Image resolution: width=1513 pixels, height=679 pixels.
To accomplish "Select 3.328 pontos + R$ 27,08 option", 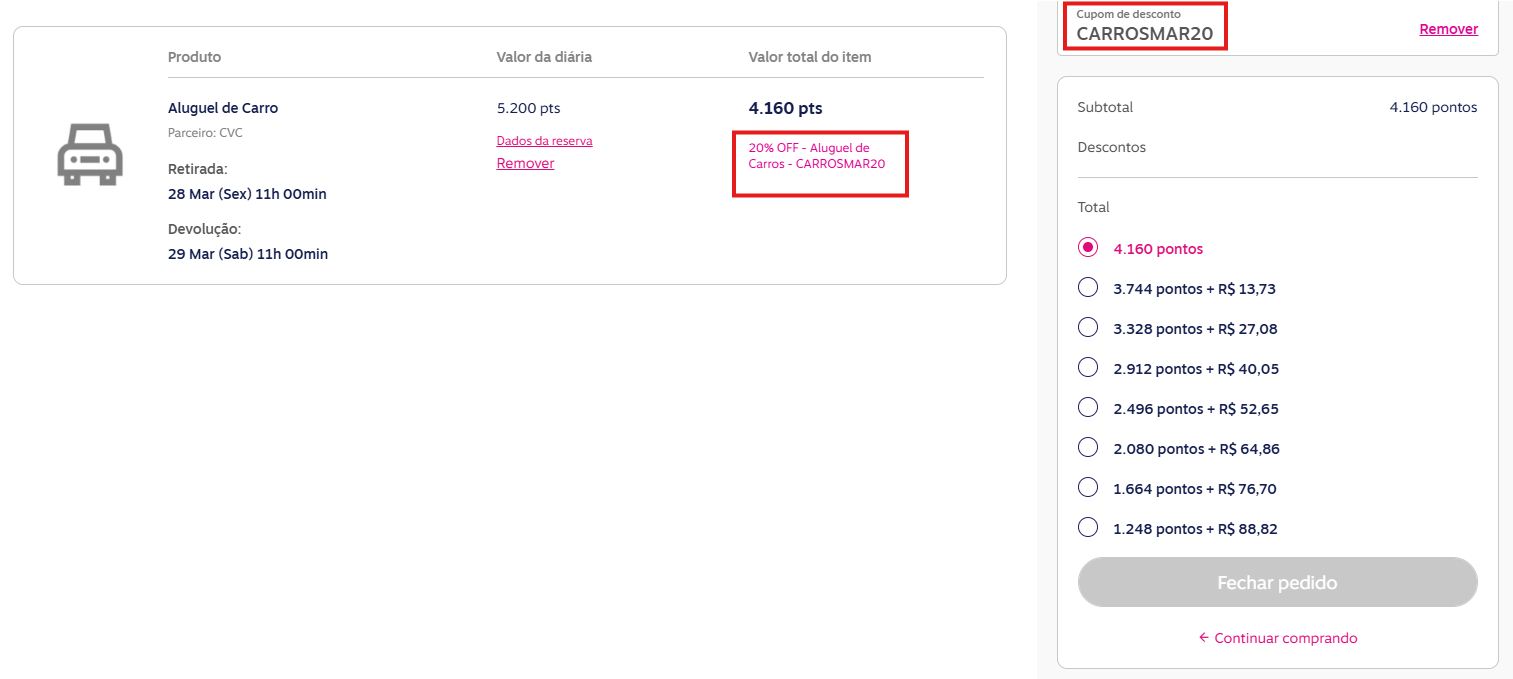I will coord(1088,328).
